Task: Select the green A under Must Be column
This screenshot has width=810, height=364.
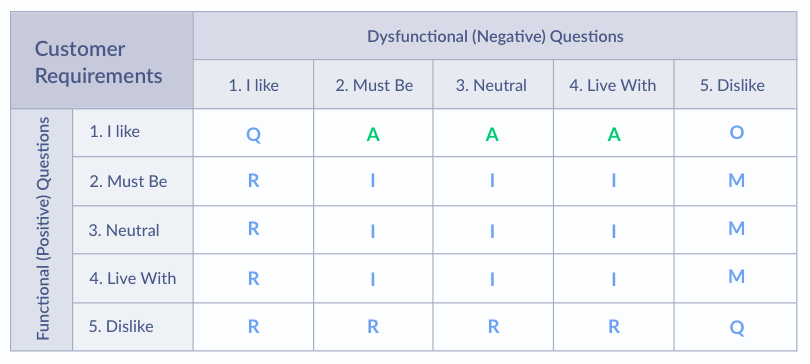Action: coord(373,134)
